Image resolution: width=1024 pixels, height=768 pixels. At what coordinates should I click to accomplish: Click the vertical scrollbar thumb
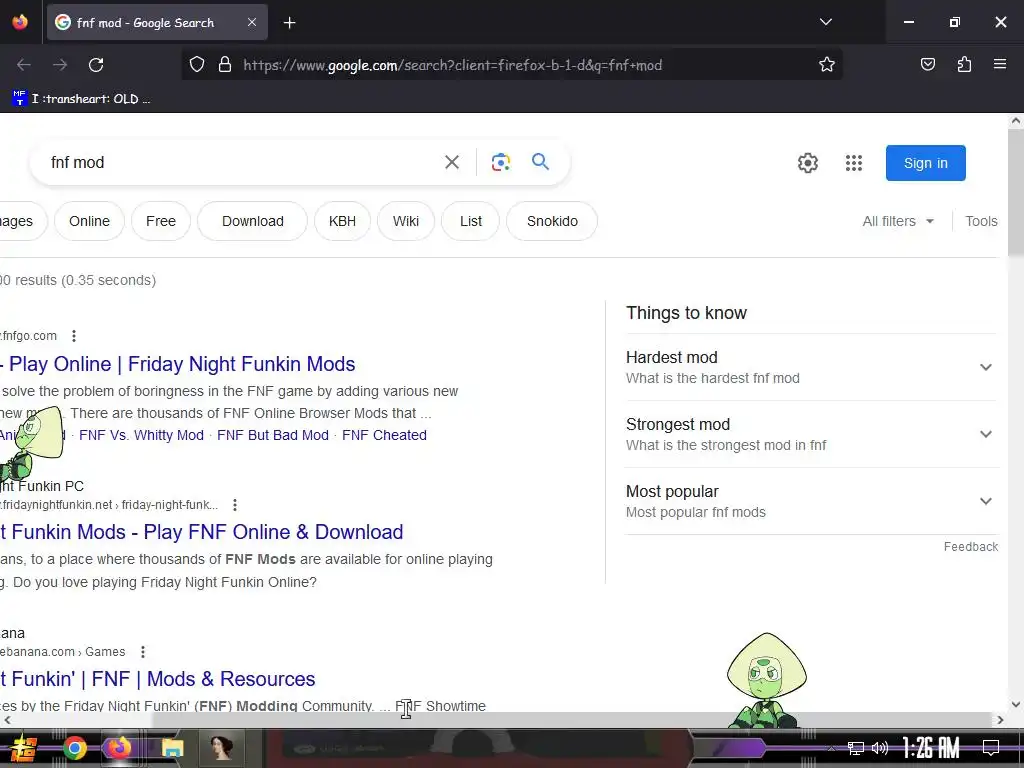(x=1016, y=193)
